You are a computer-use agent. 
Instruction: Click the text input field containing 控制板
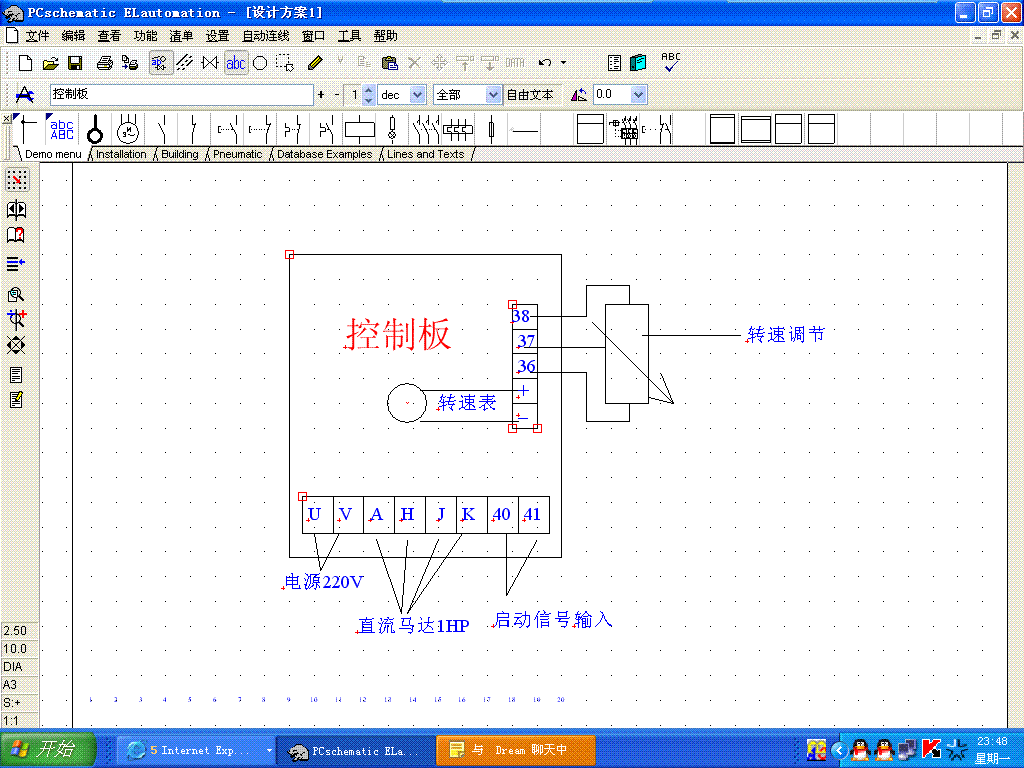182,95
